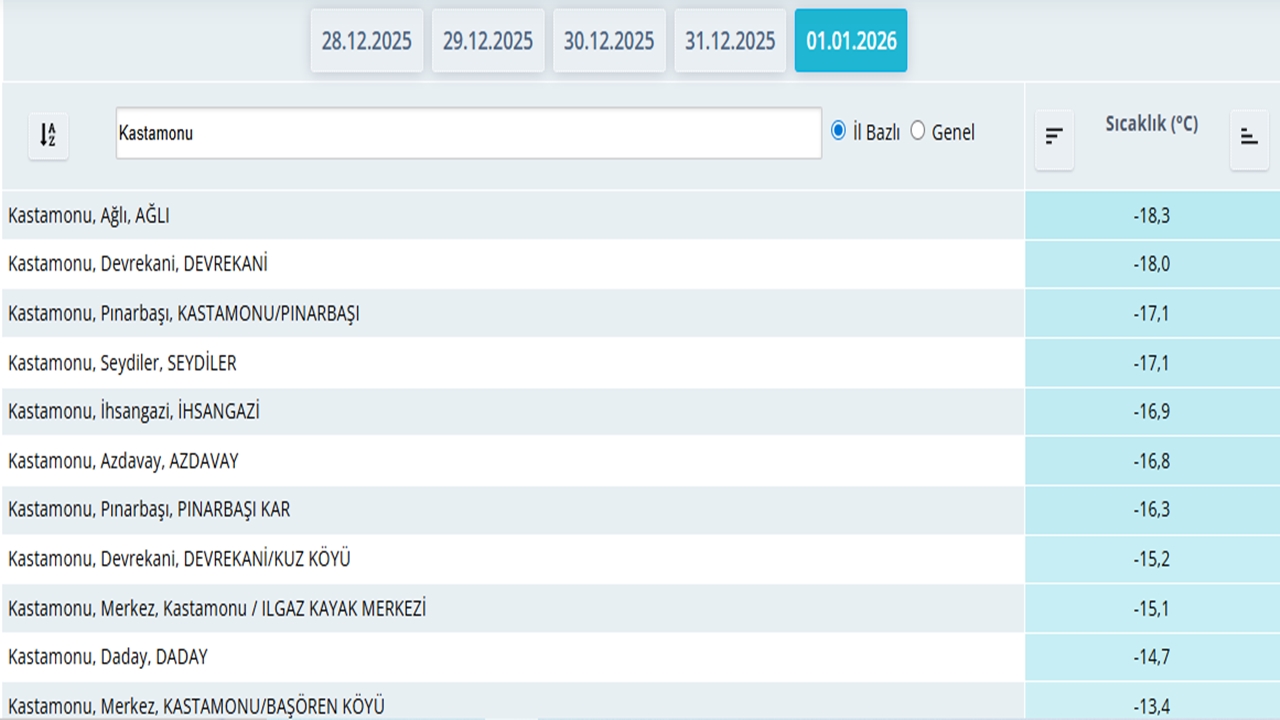Select the İl Bazlı radio button
The width and height of the screenshot is (1280, 720).
coord(839,131)
